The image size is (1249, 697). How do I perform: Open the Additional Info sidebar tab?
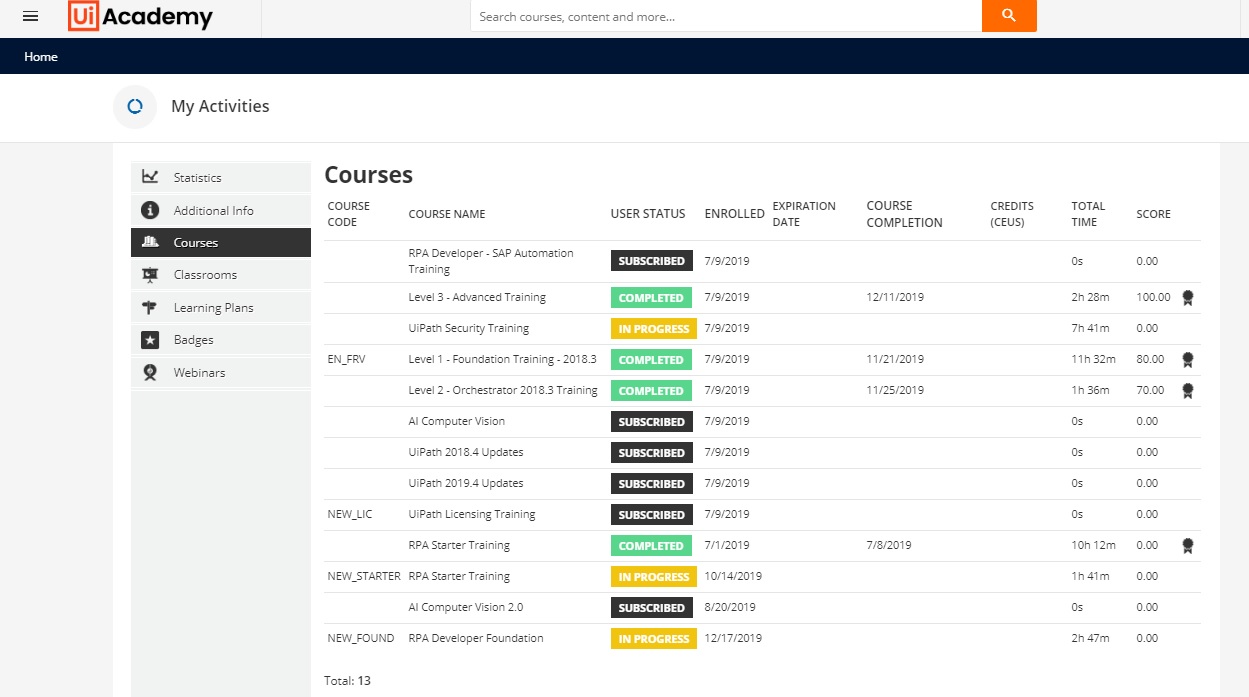[221, 210]
